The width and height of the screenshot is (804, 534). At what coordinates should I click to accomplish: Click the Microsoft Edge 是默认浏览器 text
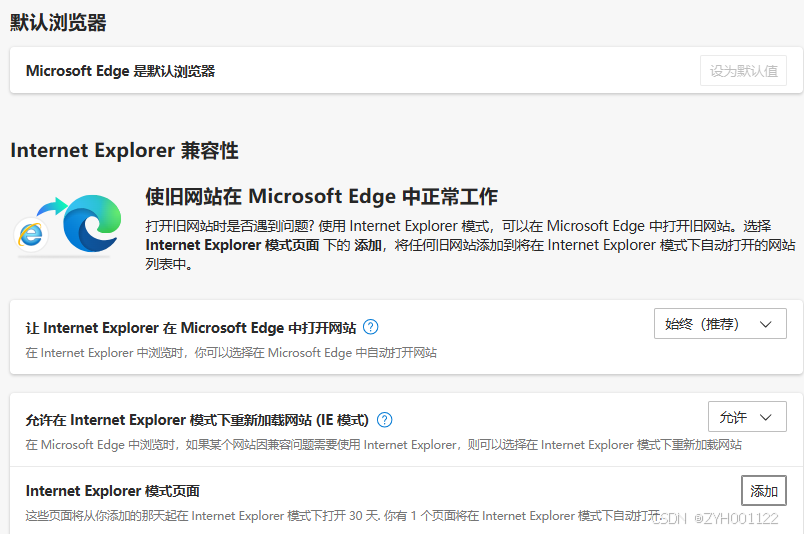point(120,71)
